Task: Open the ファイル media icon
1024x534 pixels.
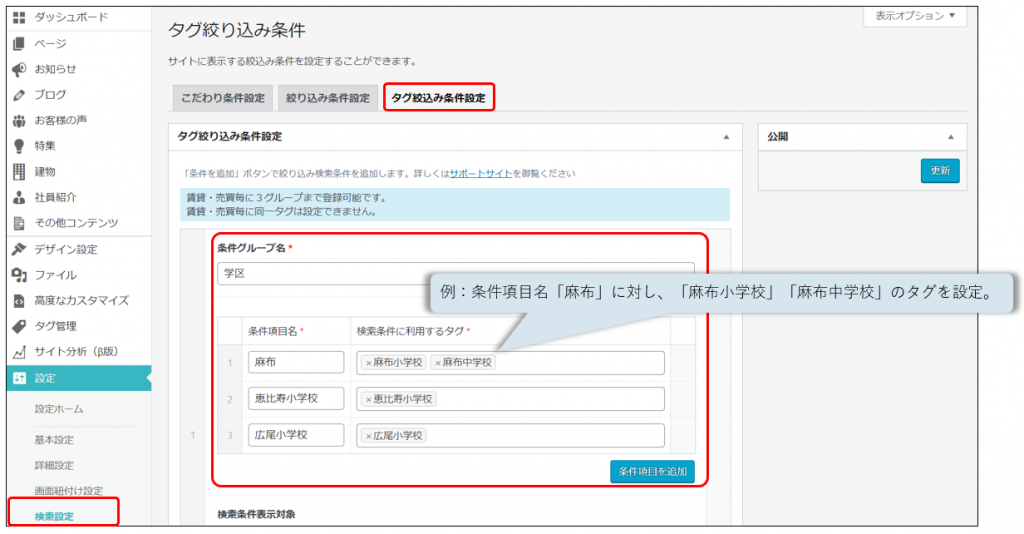Action: pyautogui.click(x=18, y=275)
